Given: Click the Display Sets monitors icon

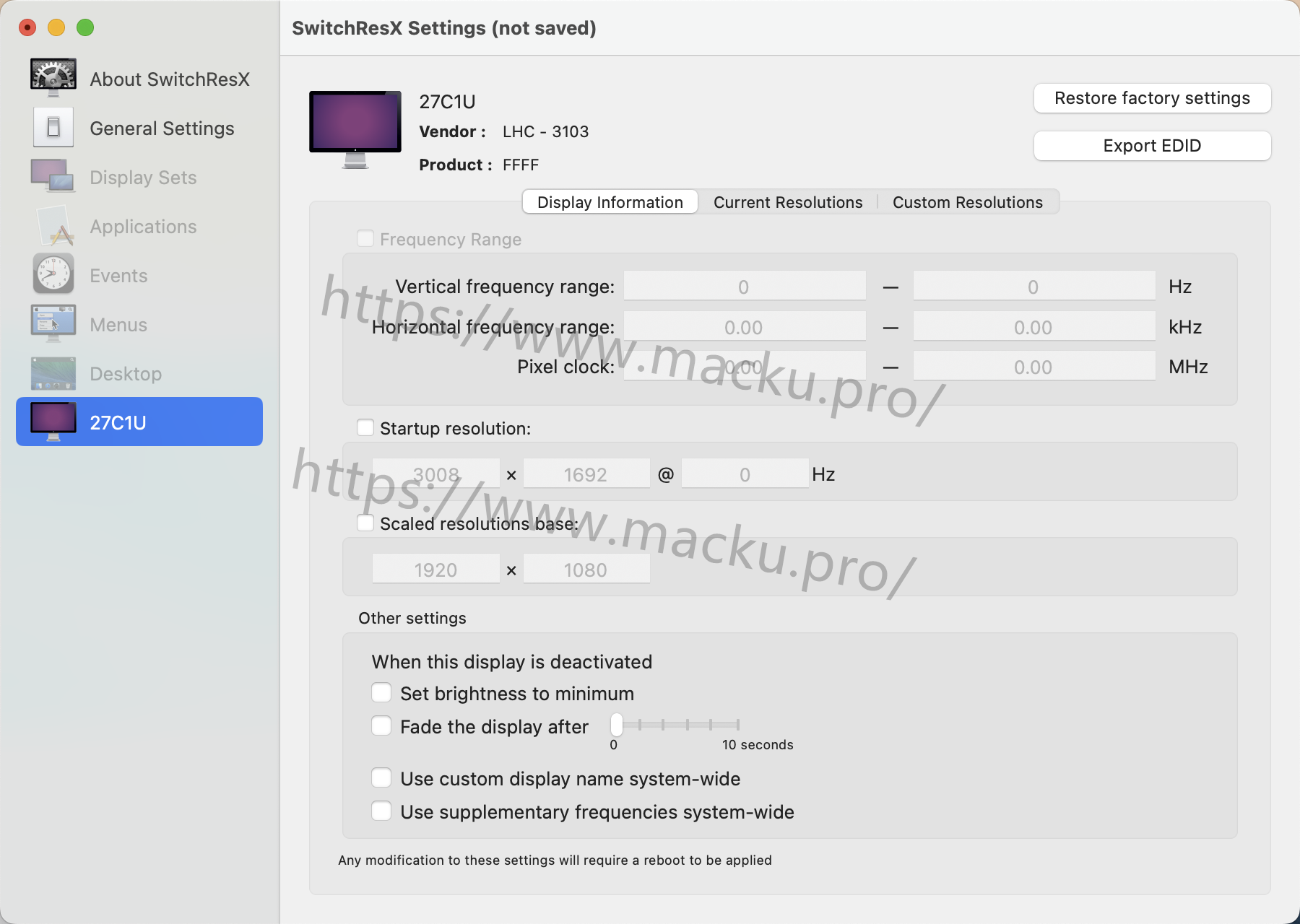Looking at the screenshot, I should click(53, 177).
